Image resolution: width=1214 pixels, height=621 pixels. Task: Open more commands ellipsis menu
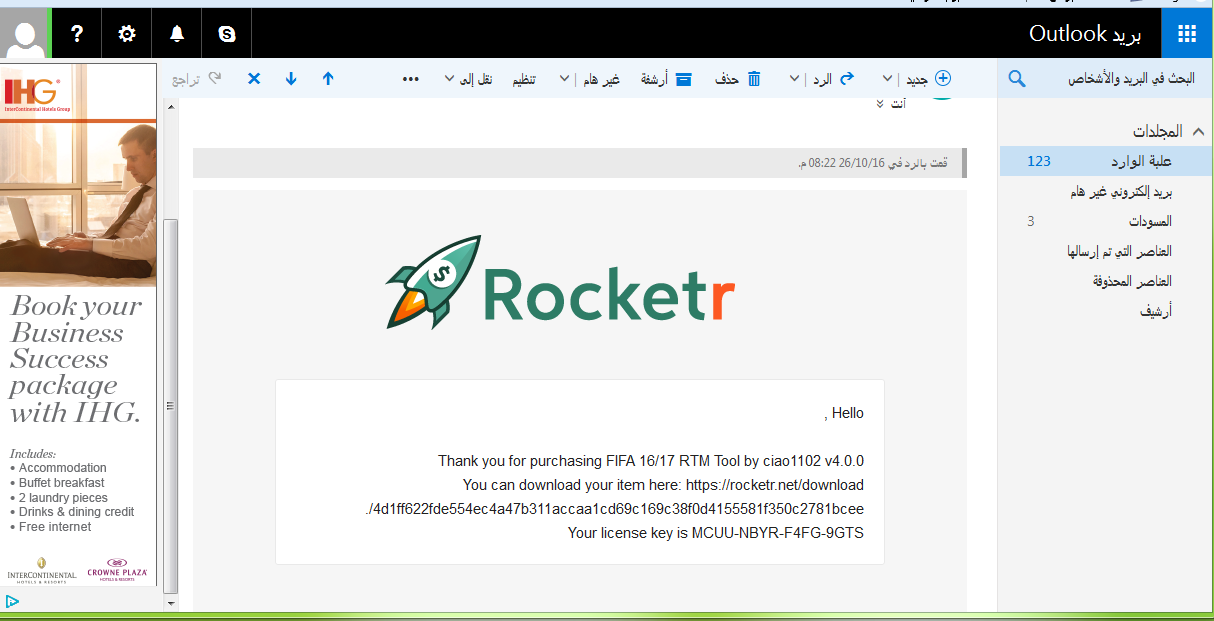point(410,79)
